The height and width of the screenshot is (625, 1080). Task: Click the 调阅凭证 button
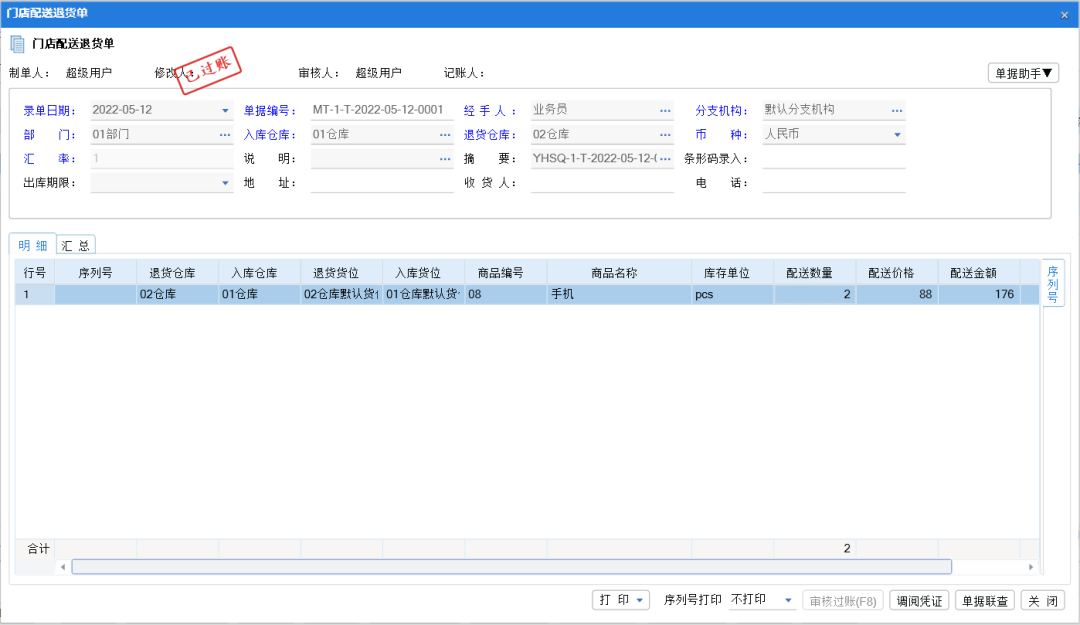click(919, 600)
